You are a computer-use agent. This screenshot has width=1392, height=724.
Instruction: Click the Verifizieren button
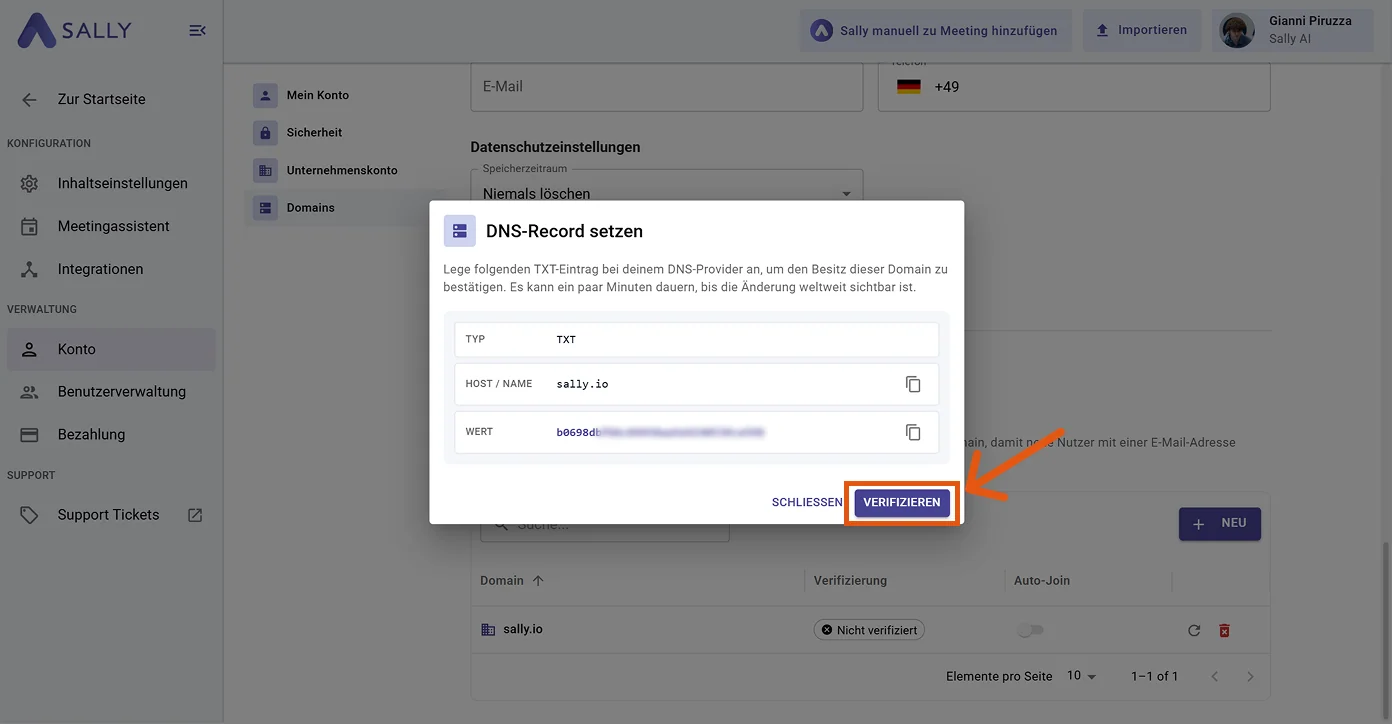902,502
